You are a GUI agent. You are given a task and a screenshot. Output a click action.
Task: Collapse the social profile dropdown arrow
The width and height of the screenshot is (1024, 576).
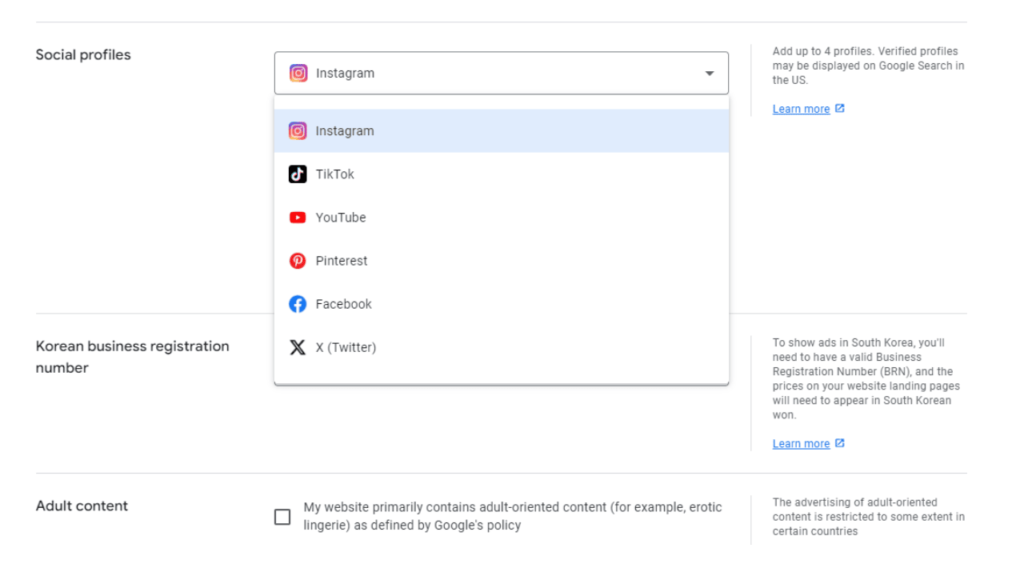coord(709,73)
